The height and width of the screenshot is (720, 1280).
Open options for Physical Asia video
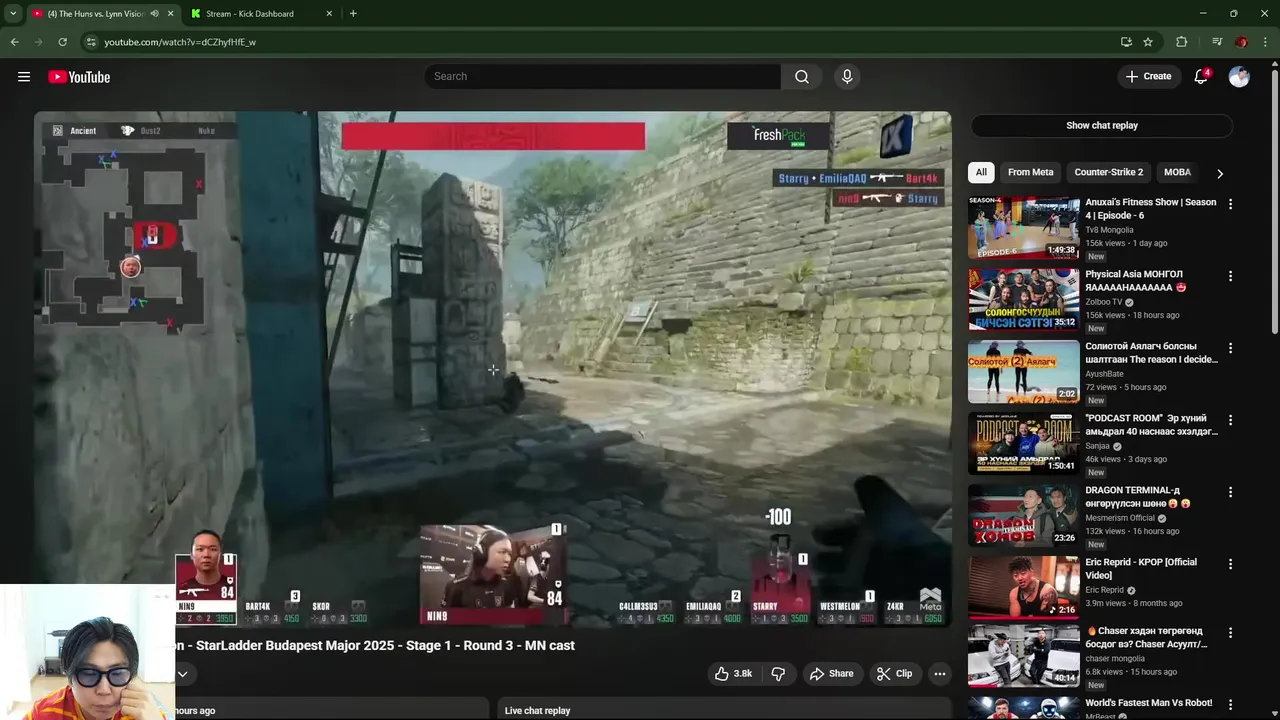coord(1230,275)
